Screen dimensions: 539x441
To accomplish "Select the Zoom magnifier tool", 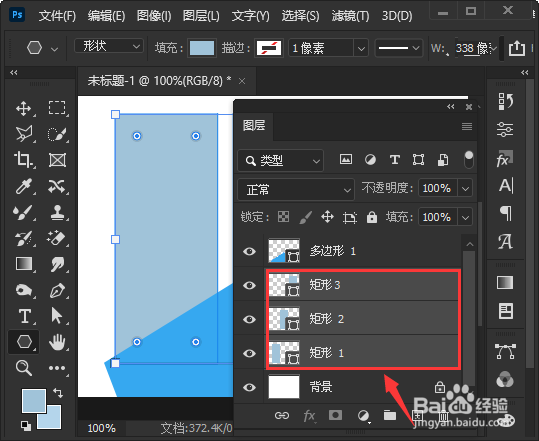I will point(23,368).
